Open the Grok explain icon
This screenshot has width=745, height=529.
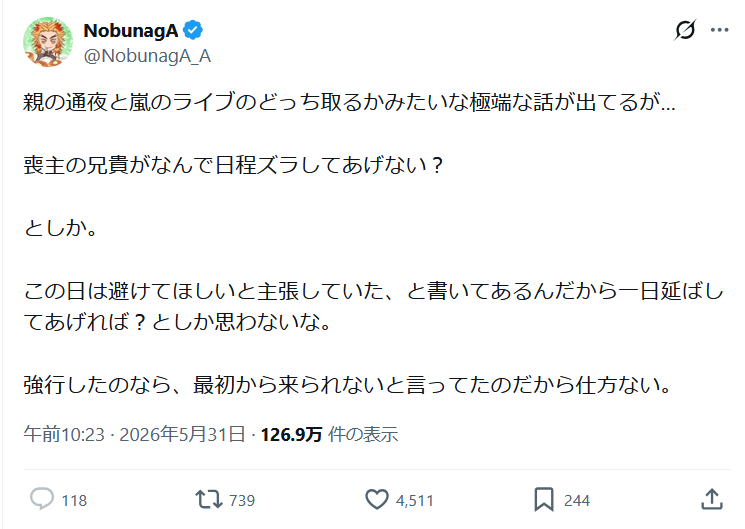tap(685, 30)
